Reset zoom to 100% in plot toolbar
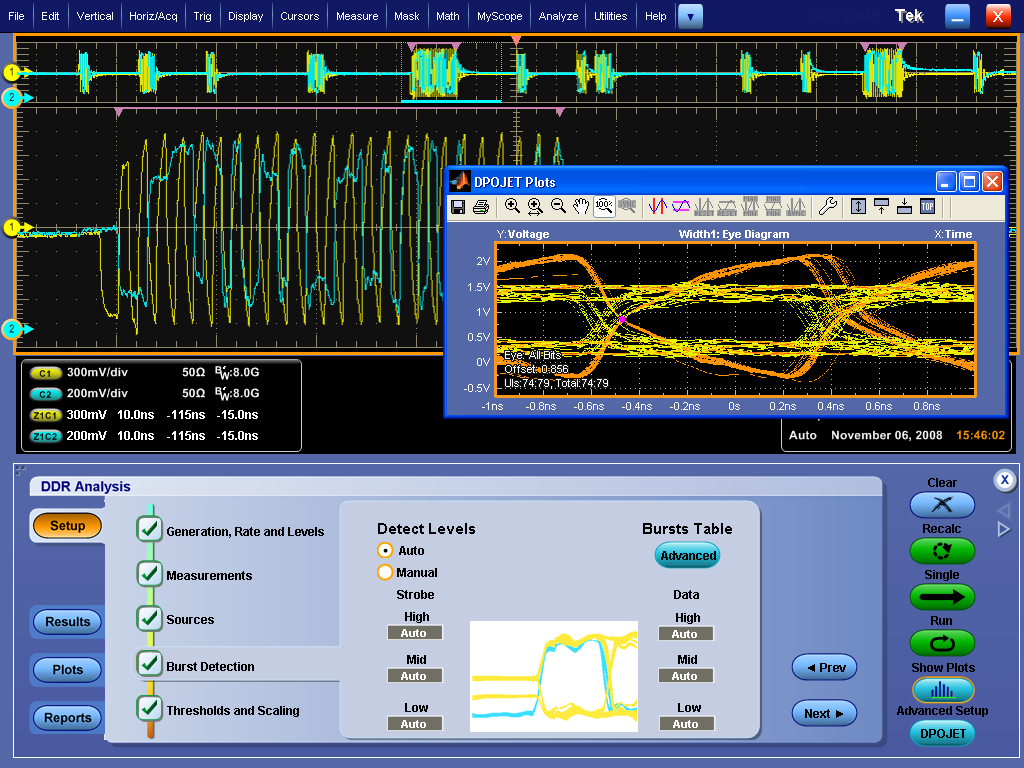Screen dimensions: 1024x768 [604, 206]
